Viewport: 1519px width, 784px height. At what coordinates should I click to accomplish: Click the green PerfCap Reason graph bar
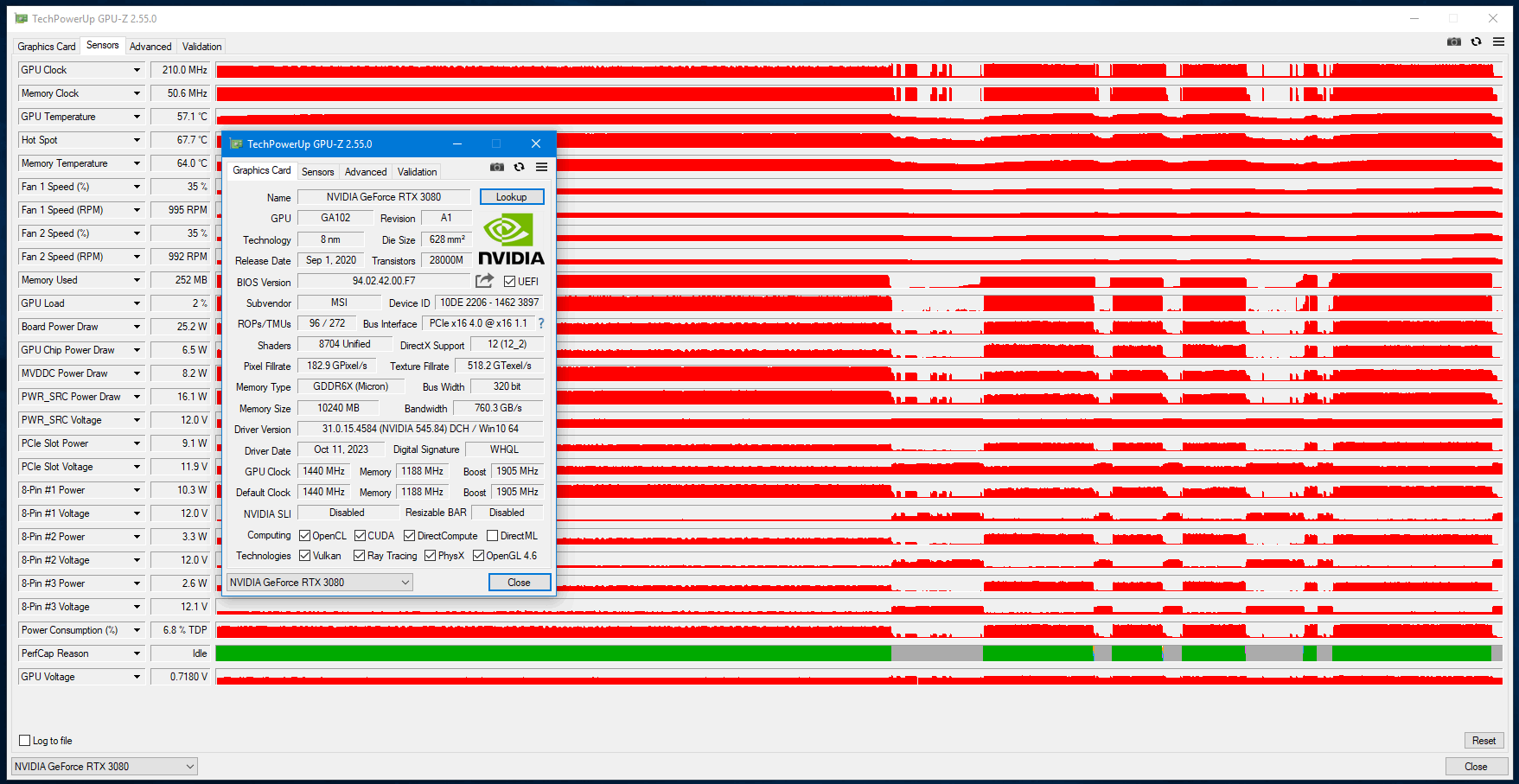553,653
